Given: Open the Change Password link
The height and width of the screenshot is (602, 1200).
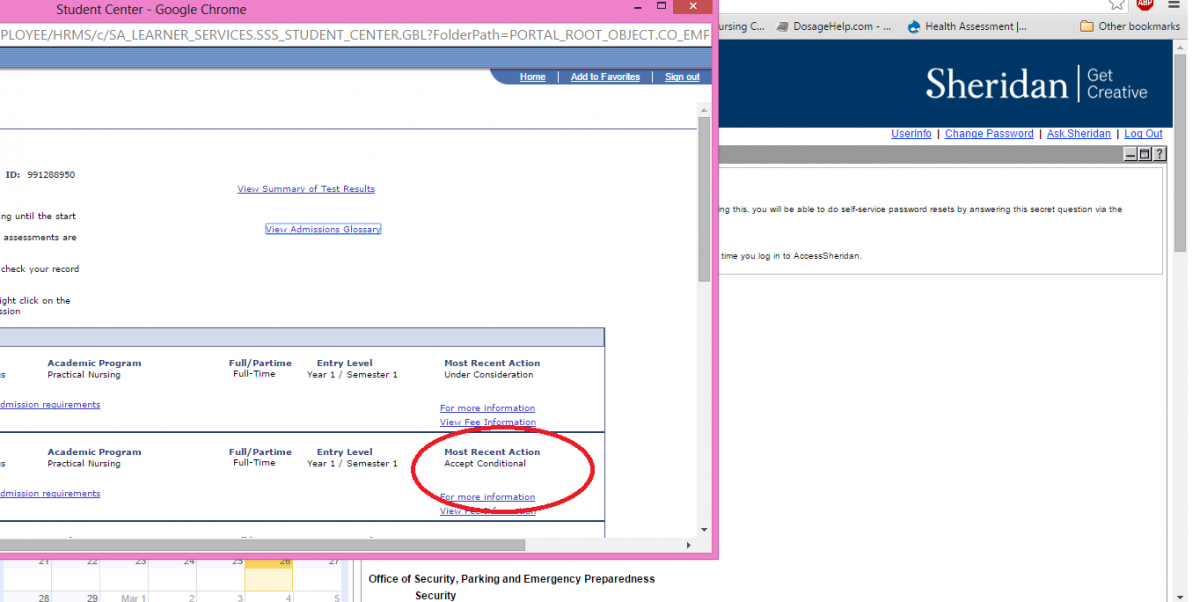Looking at the screenshot, I should [x=989, y=134].
